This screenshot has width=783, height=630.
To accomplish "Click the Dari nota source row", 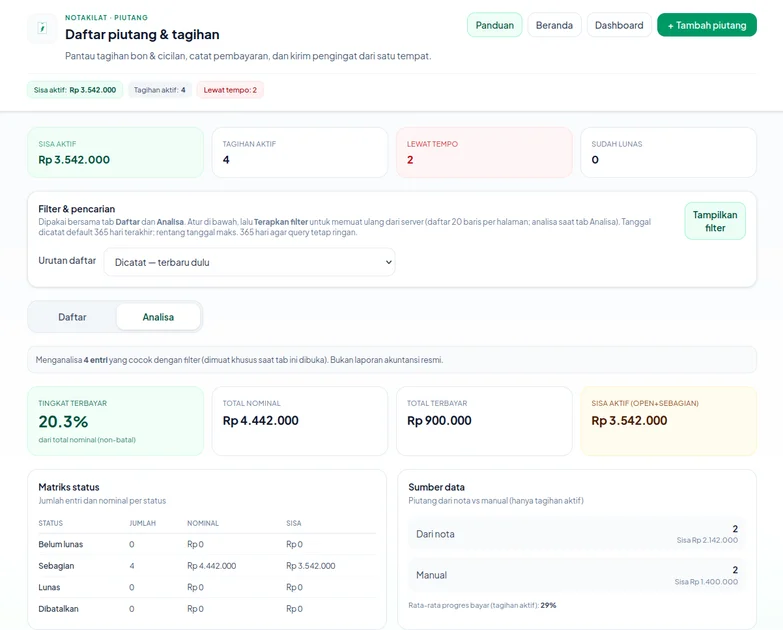I will click(576, 534).
